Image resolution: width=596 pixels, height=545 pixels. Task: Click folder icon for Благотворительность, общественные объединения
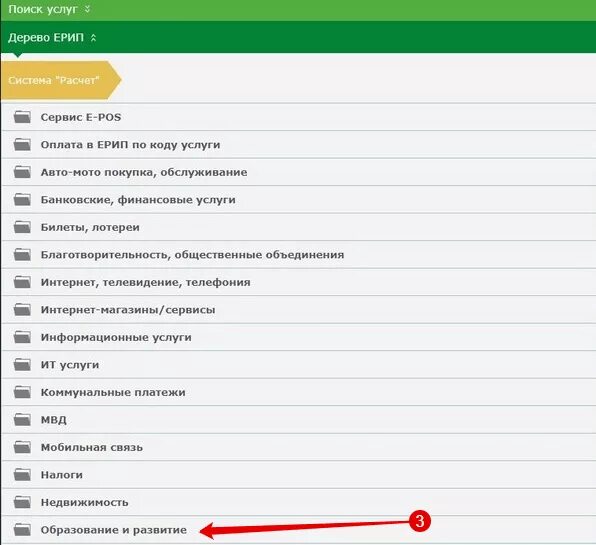click(x=22, y=254)
